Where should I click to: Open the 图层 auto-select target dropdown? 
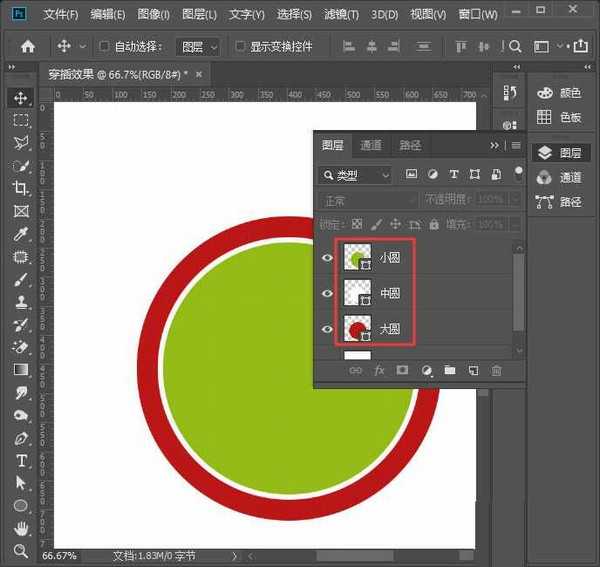[198, 47]
